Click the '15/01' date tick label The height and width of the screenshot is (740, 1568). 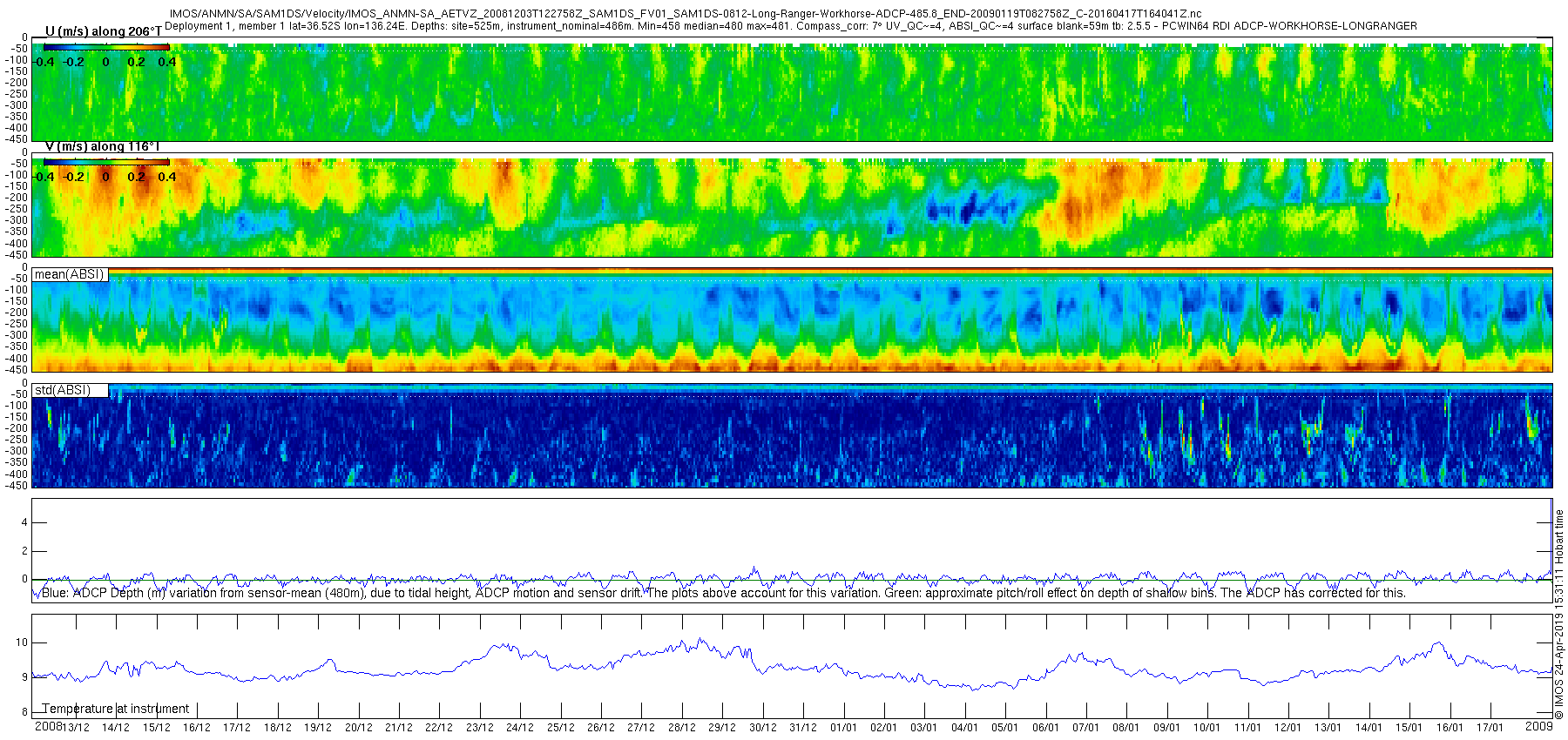pyautogui.click(x=1409, y=728)
